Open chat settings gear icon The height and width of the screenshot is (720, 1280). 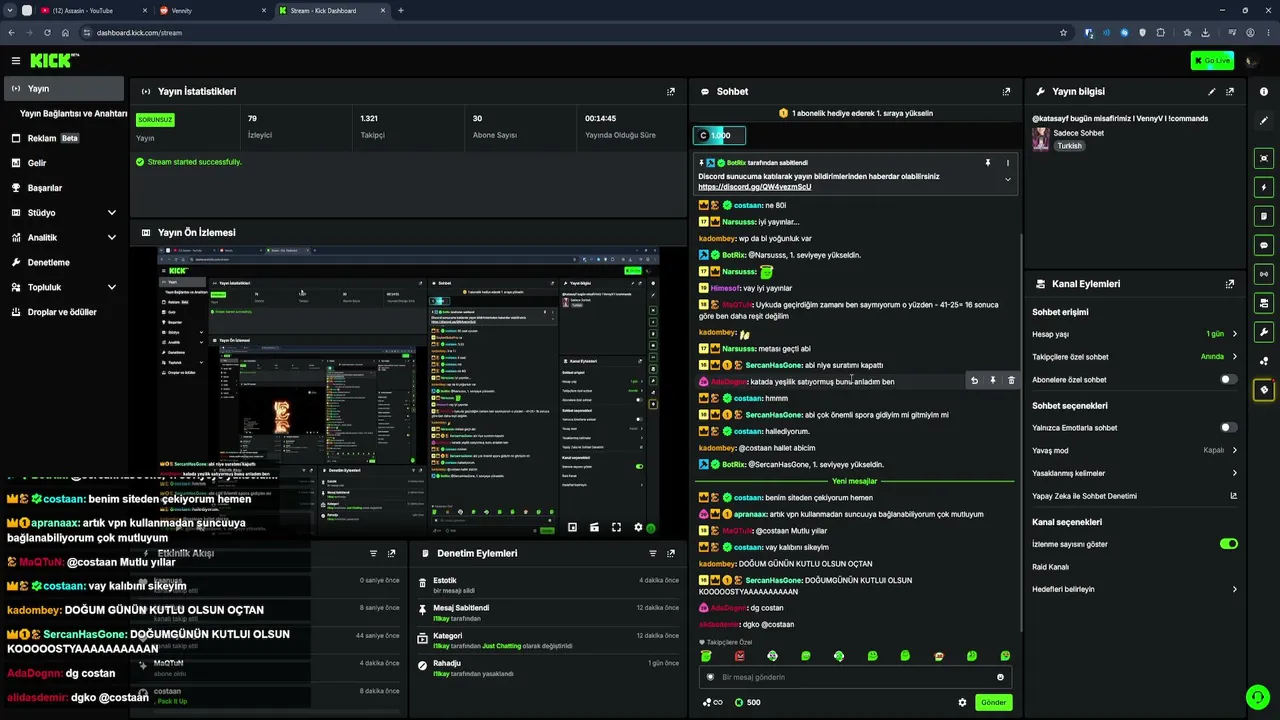coord(962,702)
